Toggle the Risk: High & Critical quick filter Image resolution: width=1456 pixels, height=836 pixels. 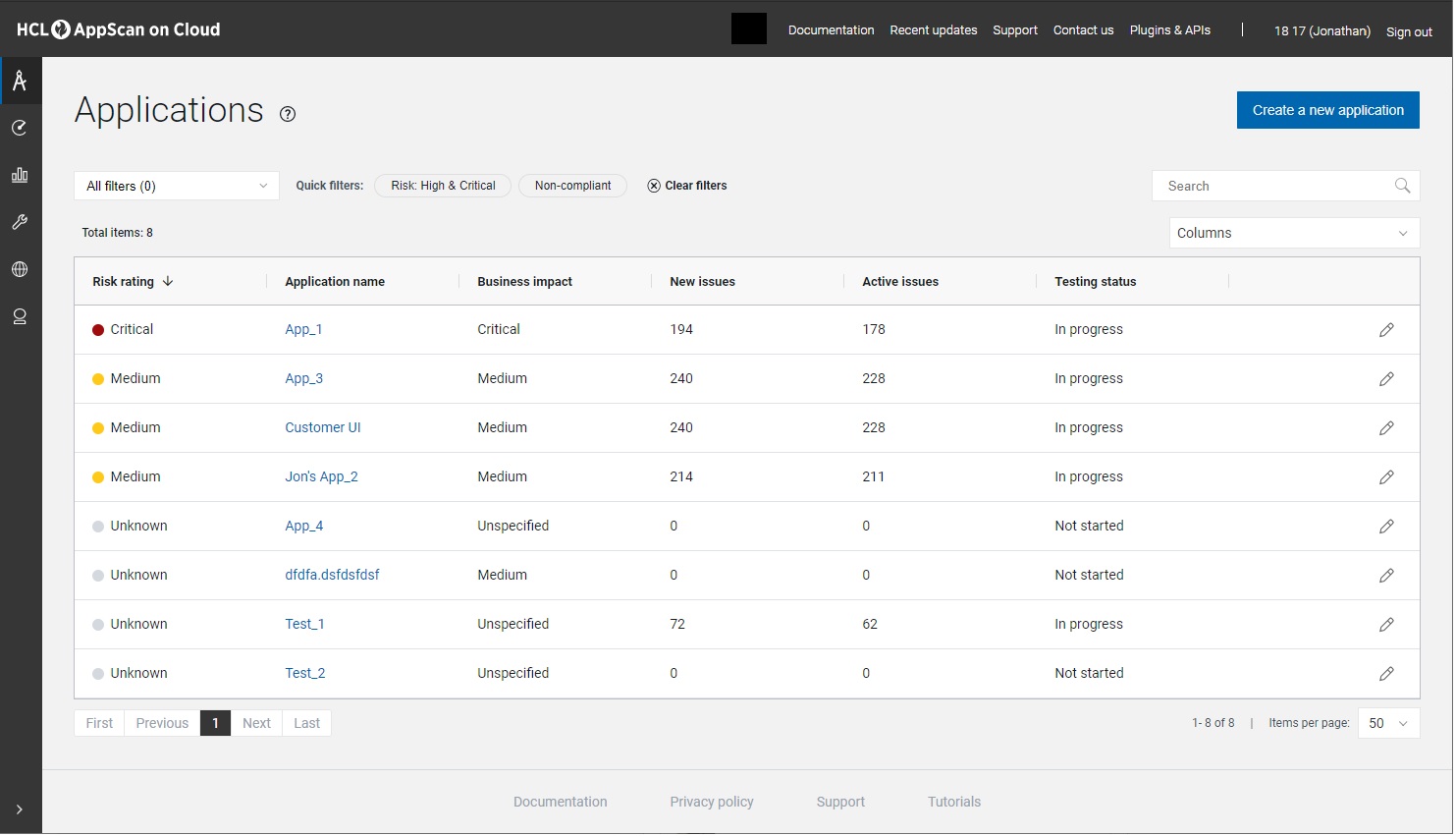click(x=443, y=186)
